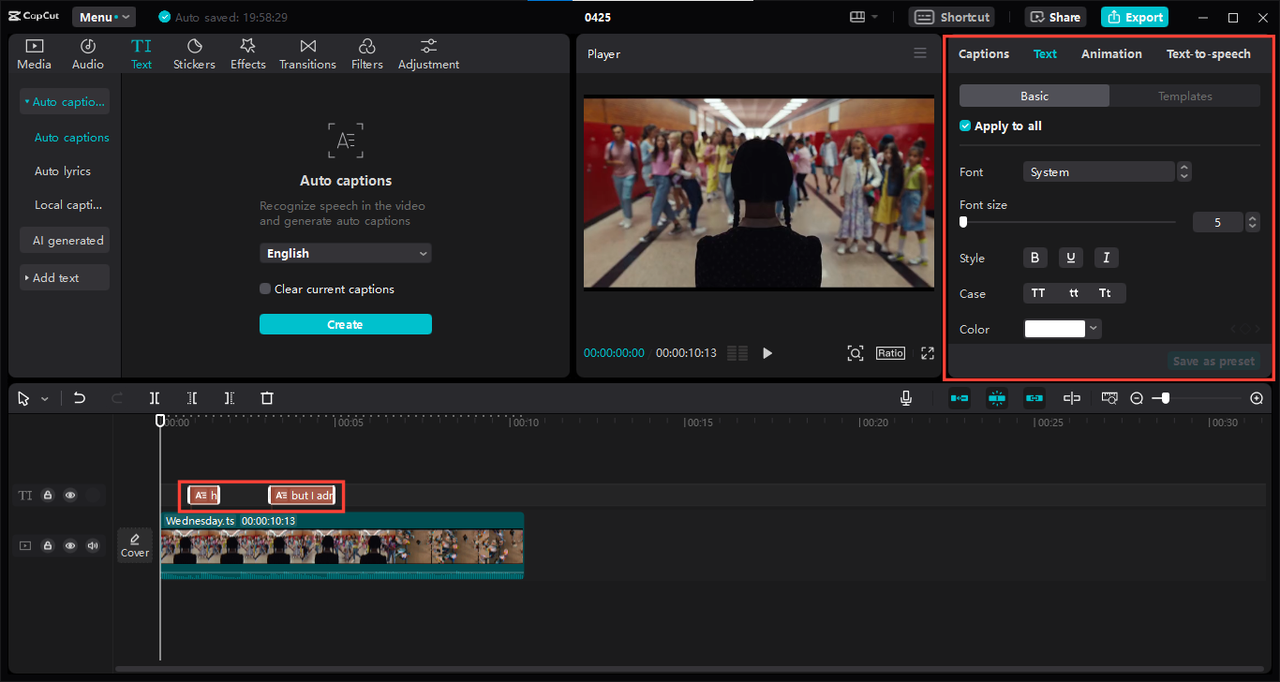
Task: Click the Create captions button
Action: [x=345, y=325]
